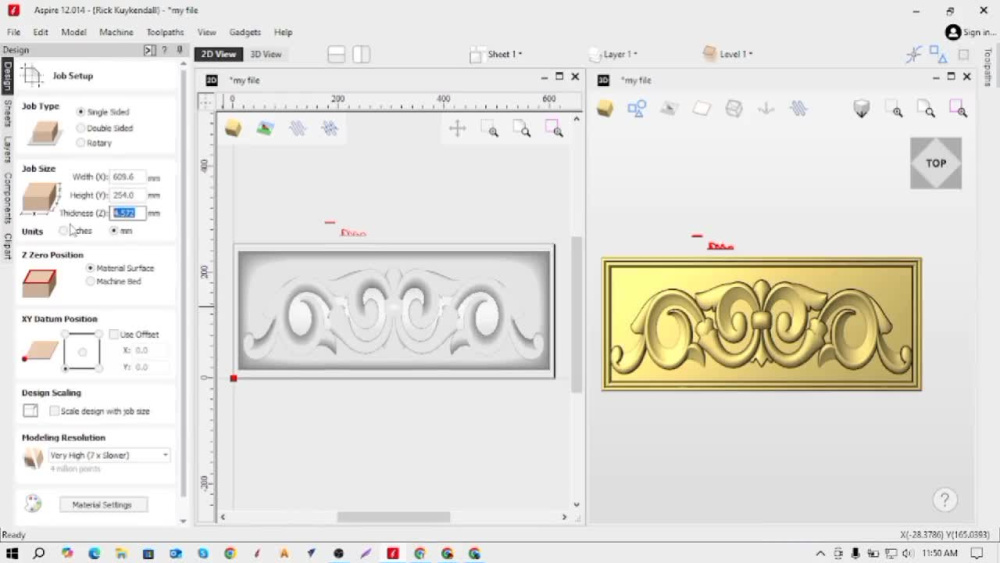Click the help question mark in 3D view
The image size is (1000, 563).
945,499
